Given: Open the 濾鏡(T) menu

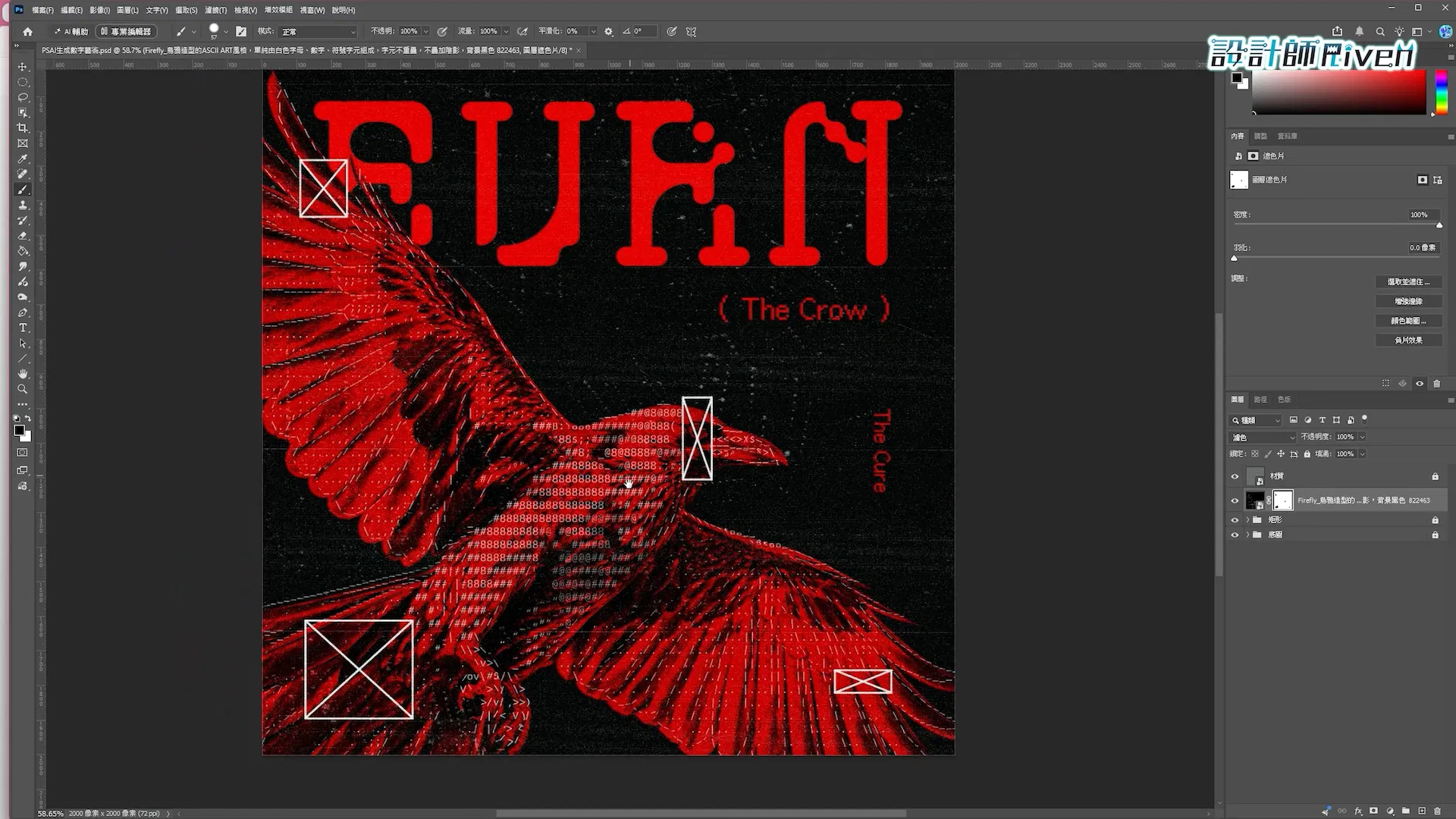Looking at the screenshot, I should tap(216, 10).
